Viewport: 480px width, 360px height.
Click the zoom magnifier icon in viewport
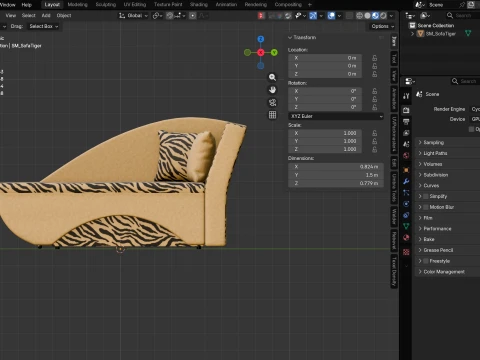pos(272,77)
